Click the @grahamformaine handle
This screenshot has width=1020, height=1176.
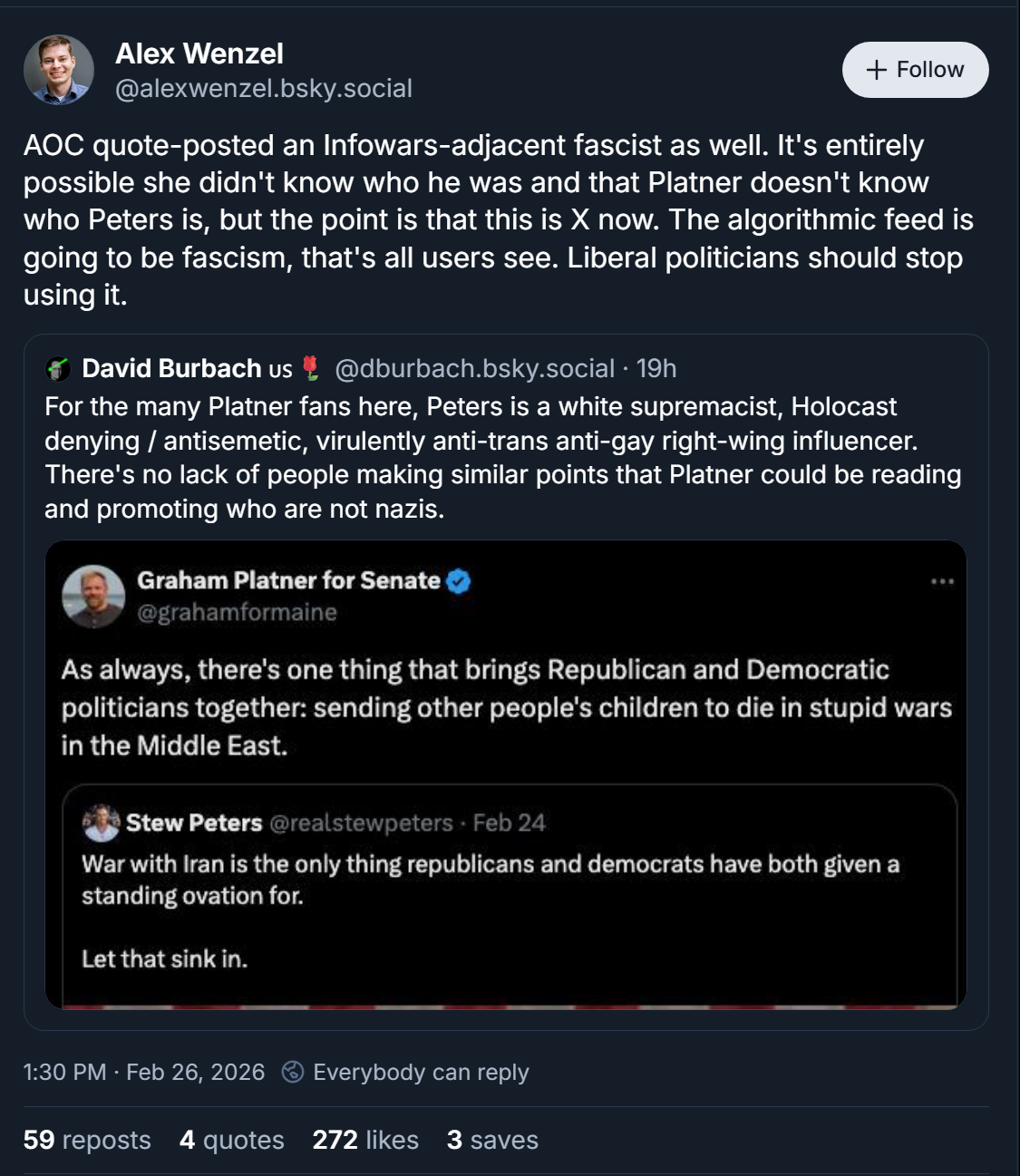pos(237,613)
